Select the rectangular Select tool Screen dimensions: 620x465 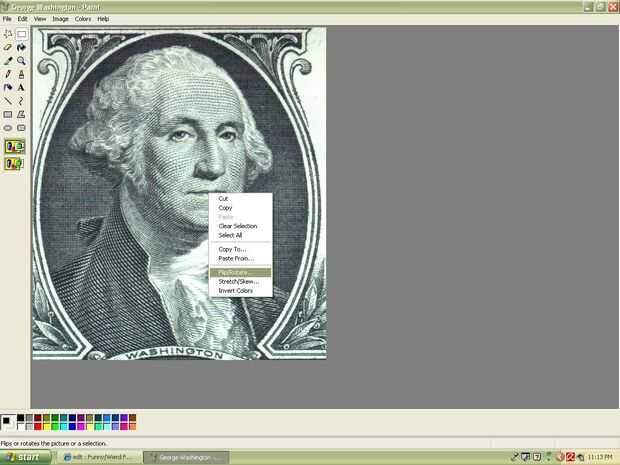pyautogui.click(x=21, y=34)
